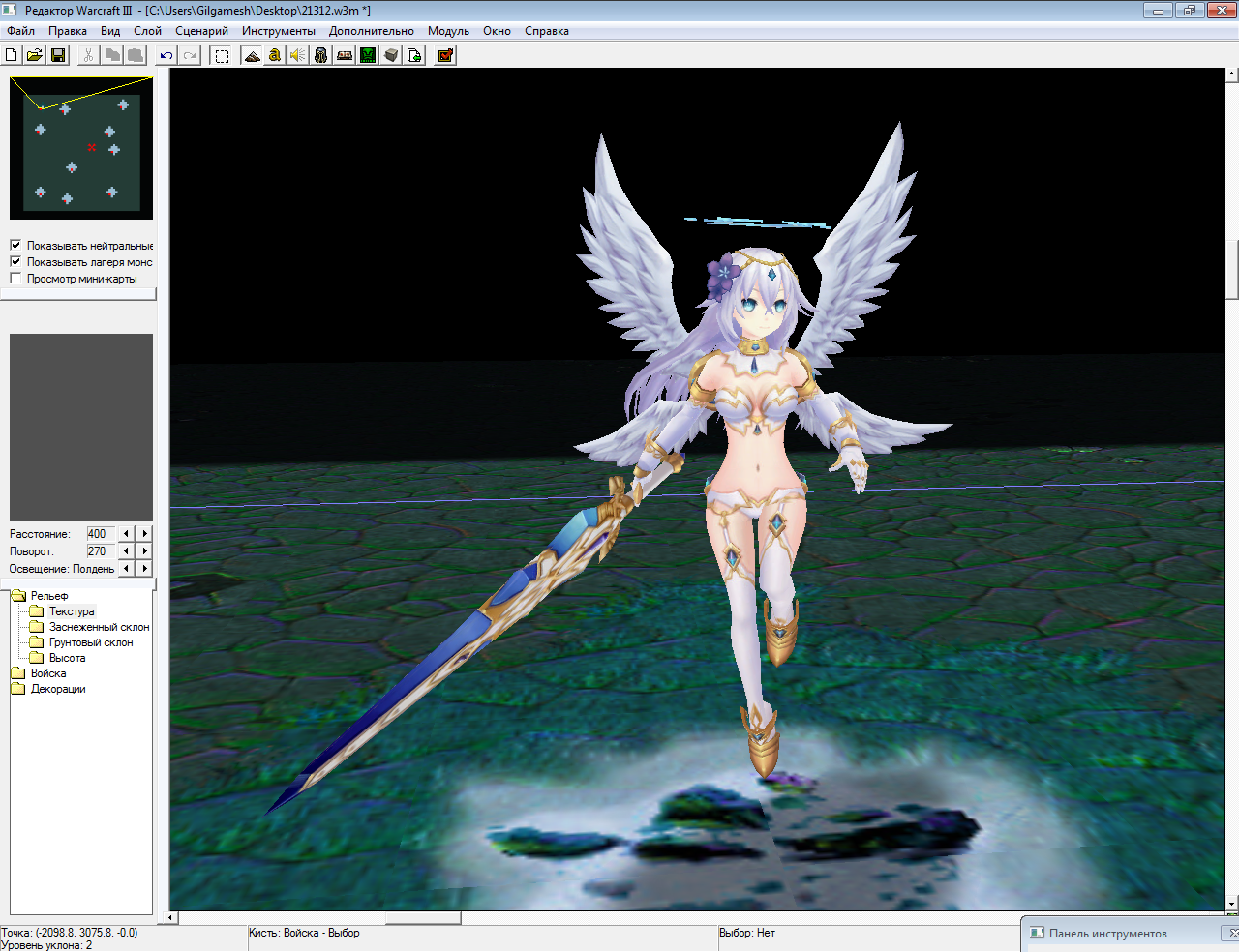Switch Освещение to next option
This screenshot has height=952, width=1239.
(x=145, y=568)
